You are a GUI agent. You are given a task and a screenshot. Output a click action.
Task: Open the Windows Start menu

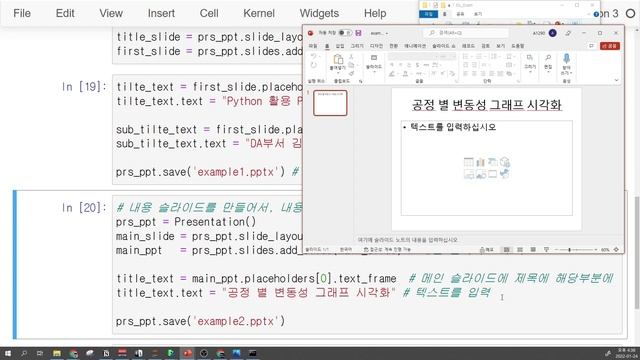pyautogui.click(x=7, y=353)
